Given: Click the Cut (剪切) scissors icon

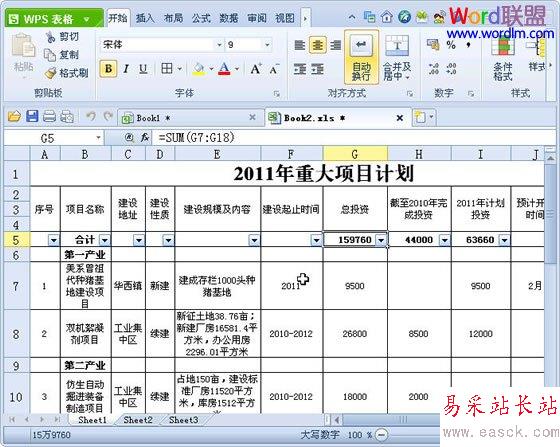Looking at the screenshot, I should 50,36.
